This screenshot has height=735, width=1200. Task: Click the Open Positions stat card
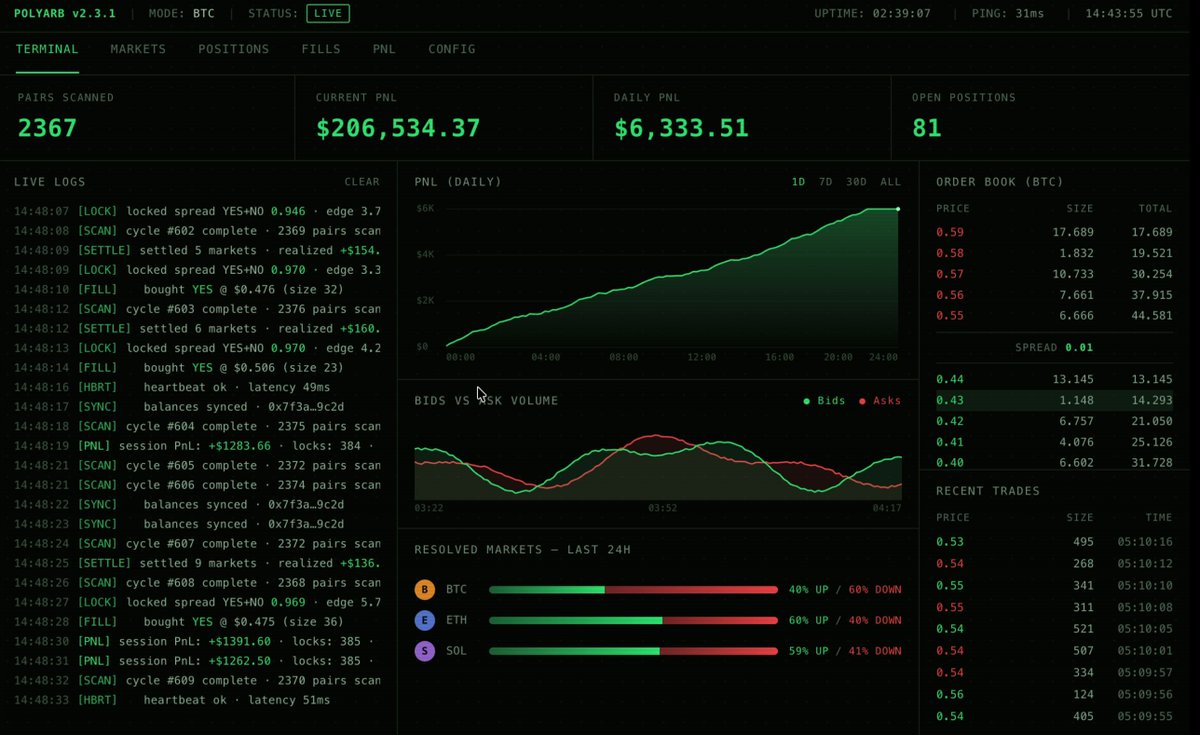1045,117
